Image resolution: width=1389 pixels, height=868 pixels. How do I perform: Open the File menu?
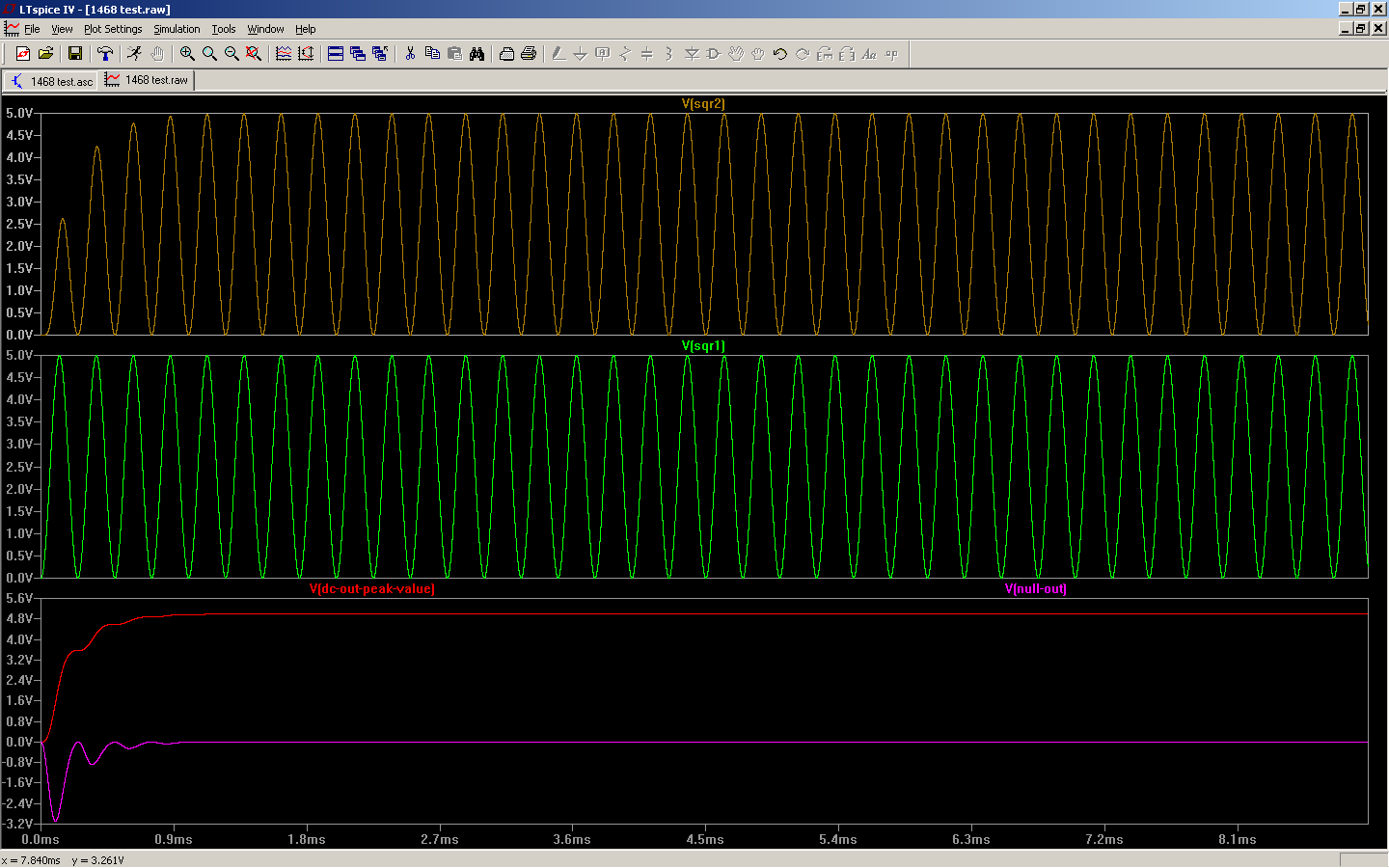(x=32, y=29)
